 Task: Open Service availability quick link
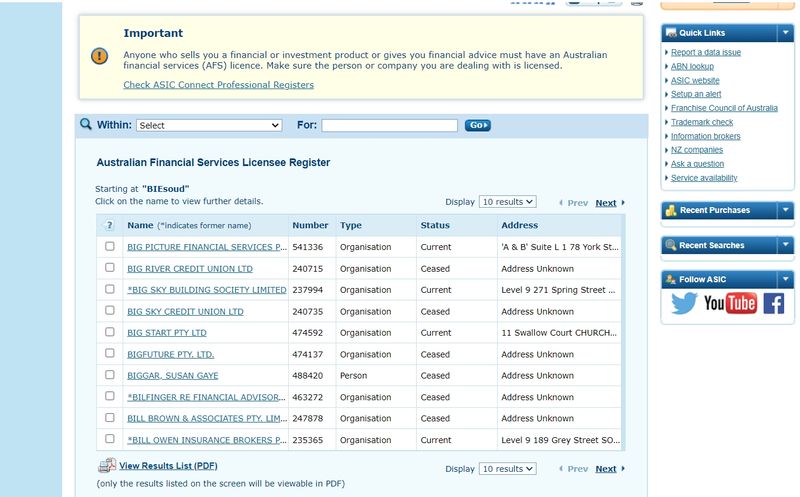(704, 178)
